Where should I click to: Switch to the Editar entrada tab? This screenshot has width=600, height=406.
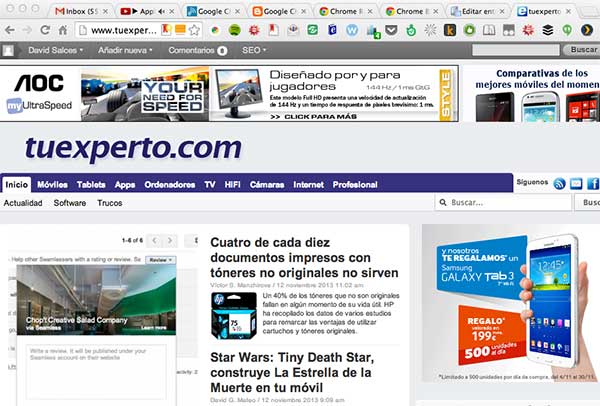[x=478, y=11]
